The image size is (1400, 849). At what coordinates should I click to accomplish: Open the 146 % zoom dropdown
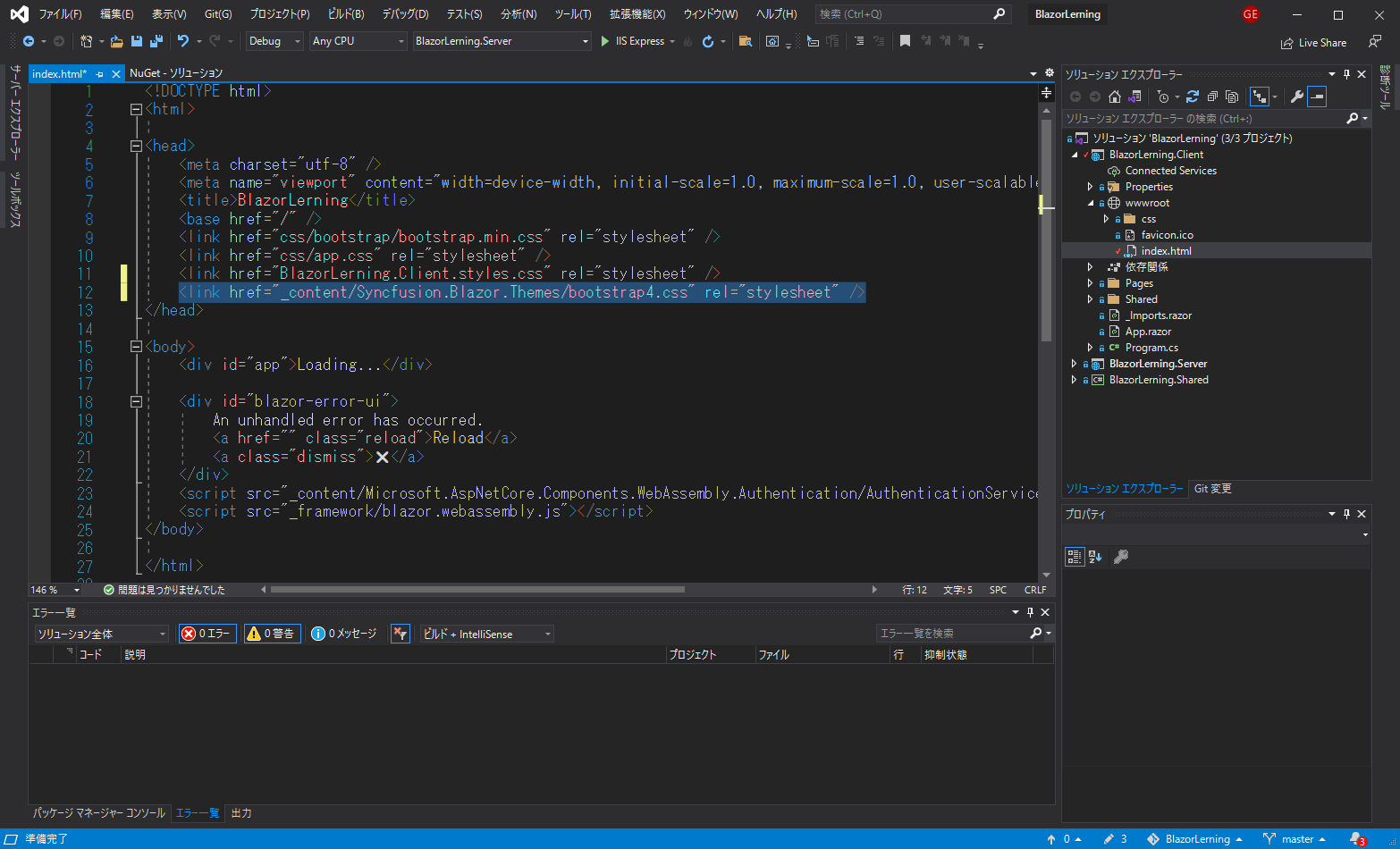[55, 590]
